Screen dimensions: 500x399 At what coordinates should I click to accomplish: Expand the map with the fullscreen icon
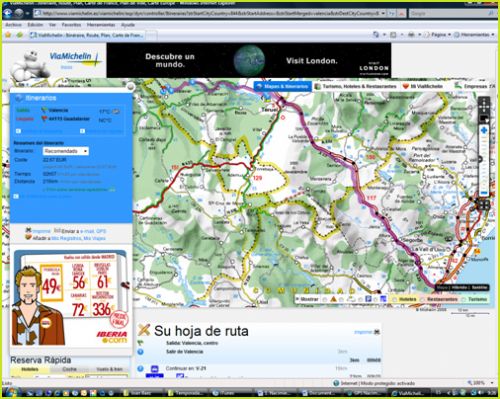pos(484,204)
